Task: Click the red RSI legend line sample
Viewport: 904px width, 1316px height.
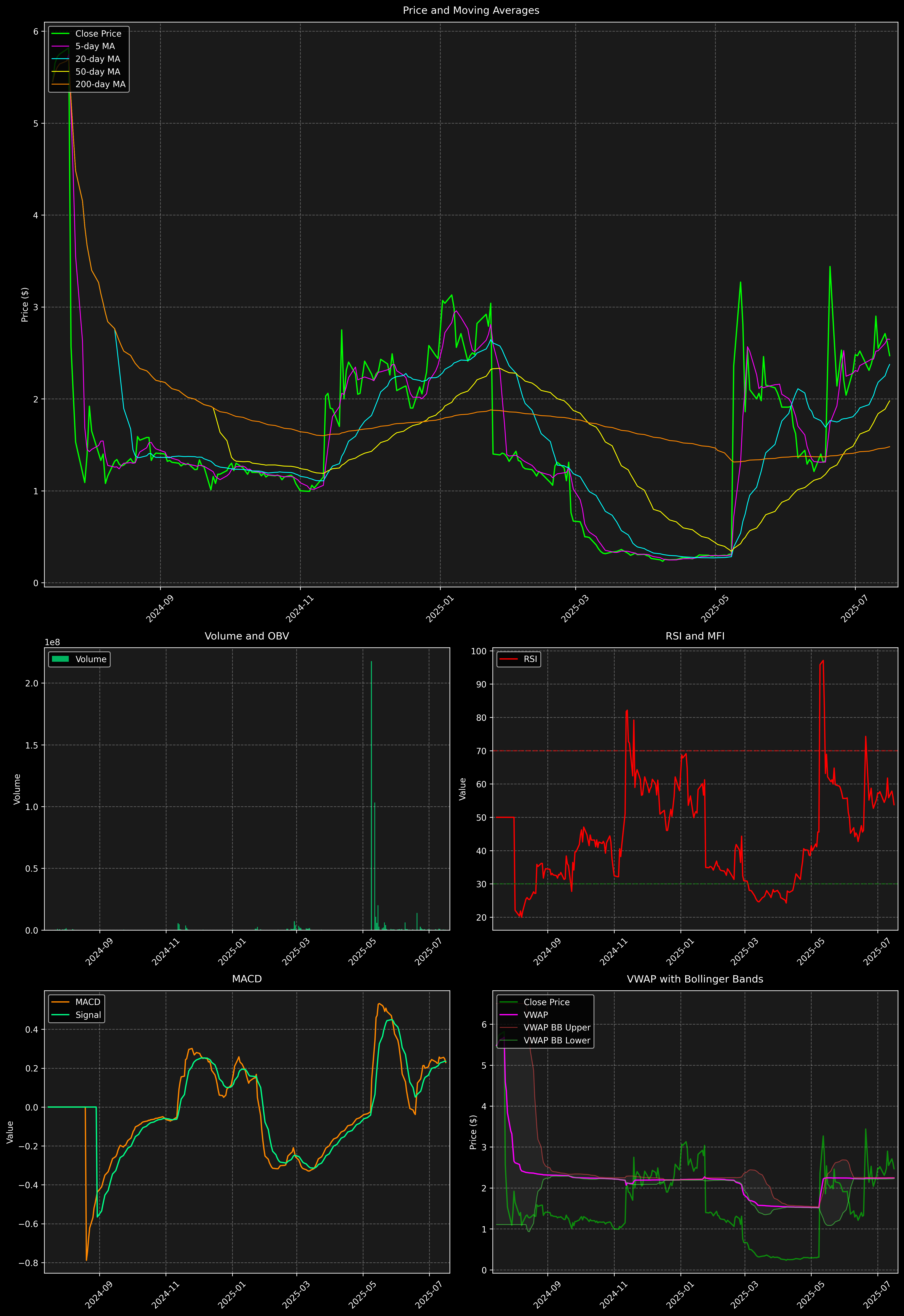Action: click(509, 659)
